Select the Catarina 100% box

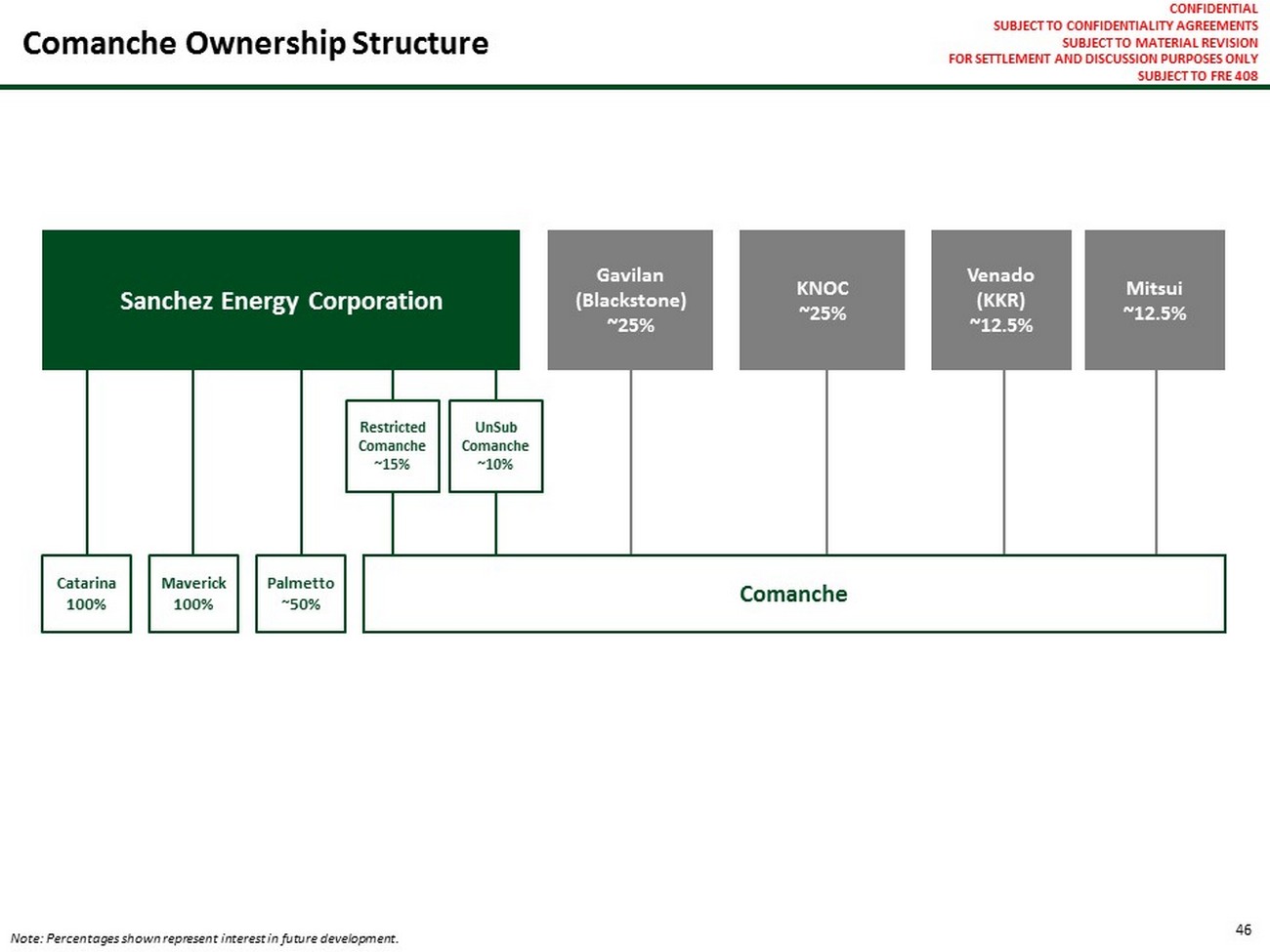pos(86,594)
